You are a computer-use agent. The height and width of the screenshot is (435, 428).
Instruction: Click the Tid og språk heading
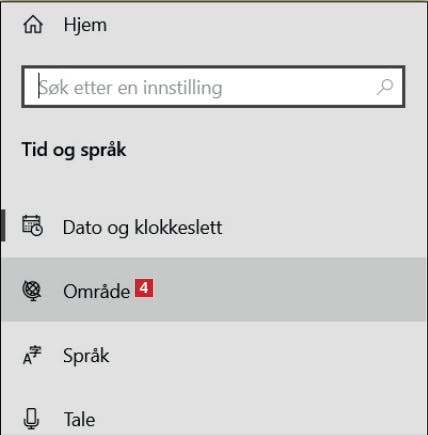pos(74,149)
